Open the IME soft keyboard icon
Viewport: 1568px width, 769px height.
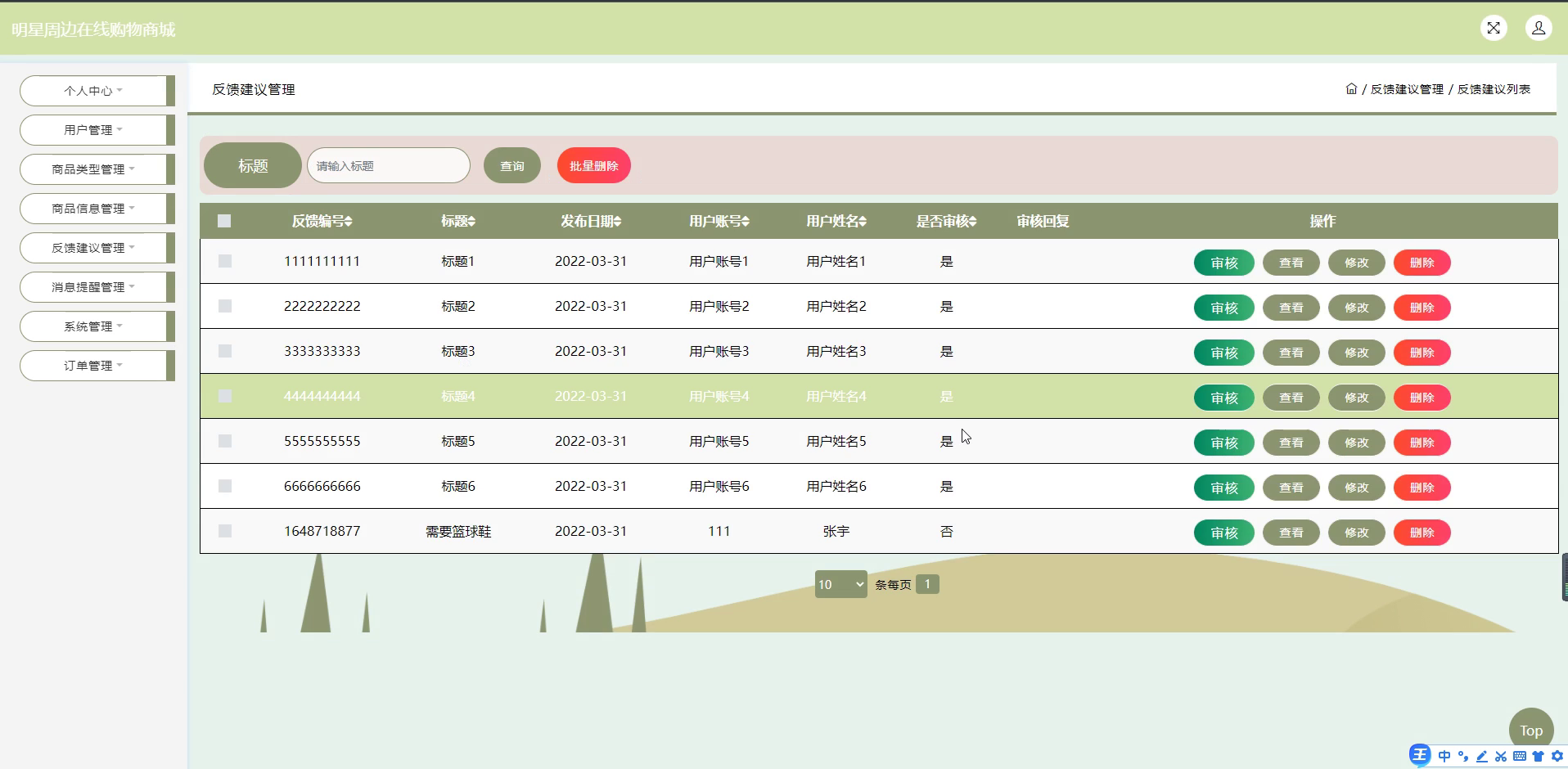pyautogui.click(x=1520, y=756)
